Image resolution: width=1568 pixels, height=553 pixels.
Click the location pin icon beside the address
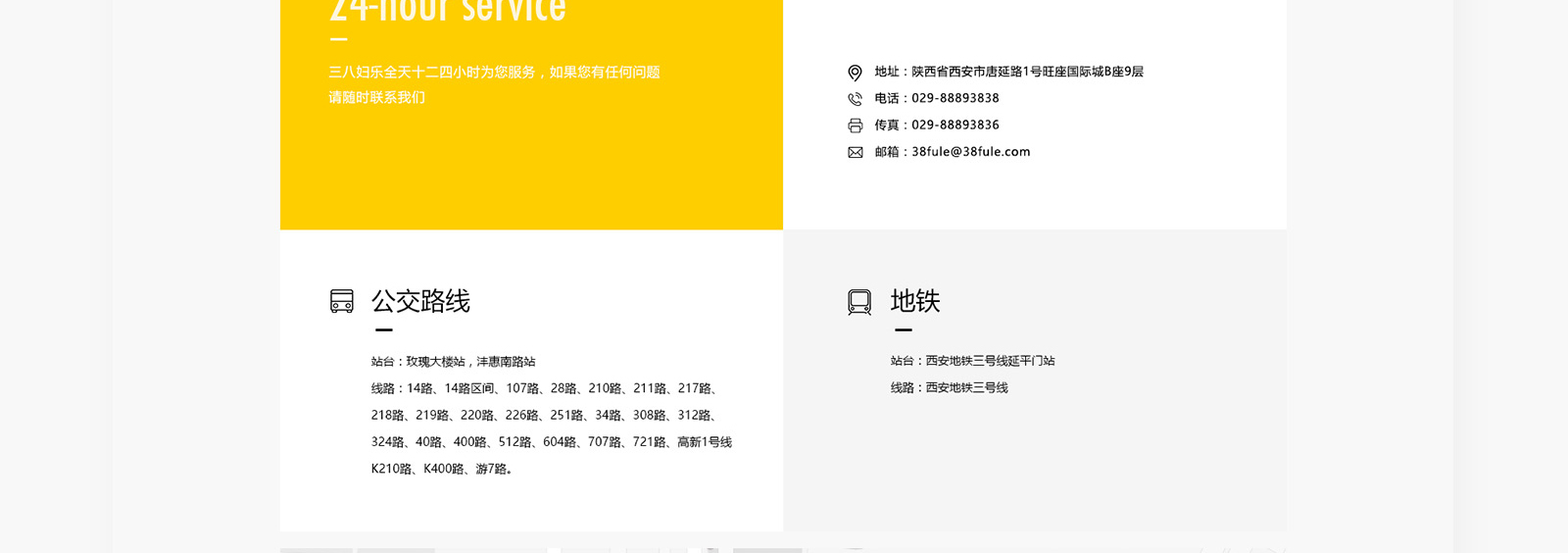tap(855, 73)
